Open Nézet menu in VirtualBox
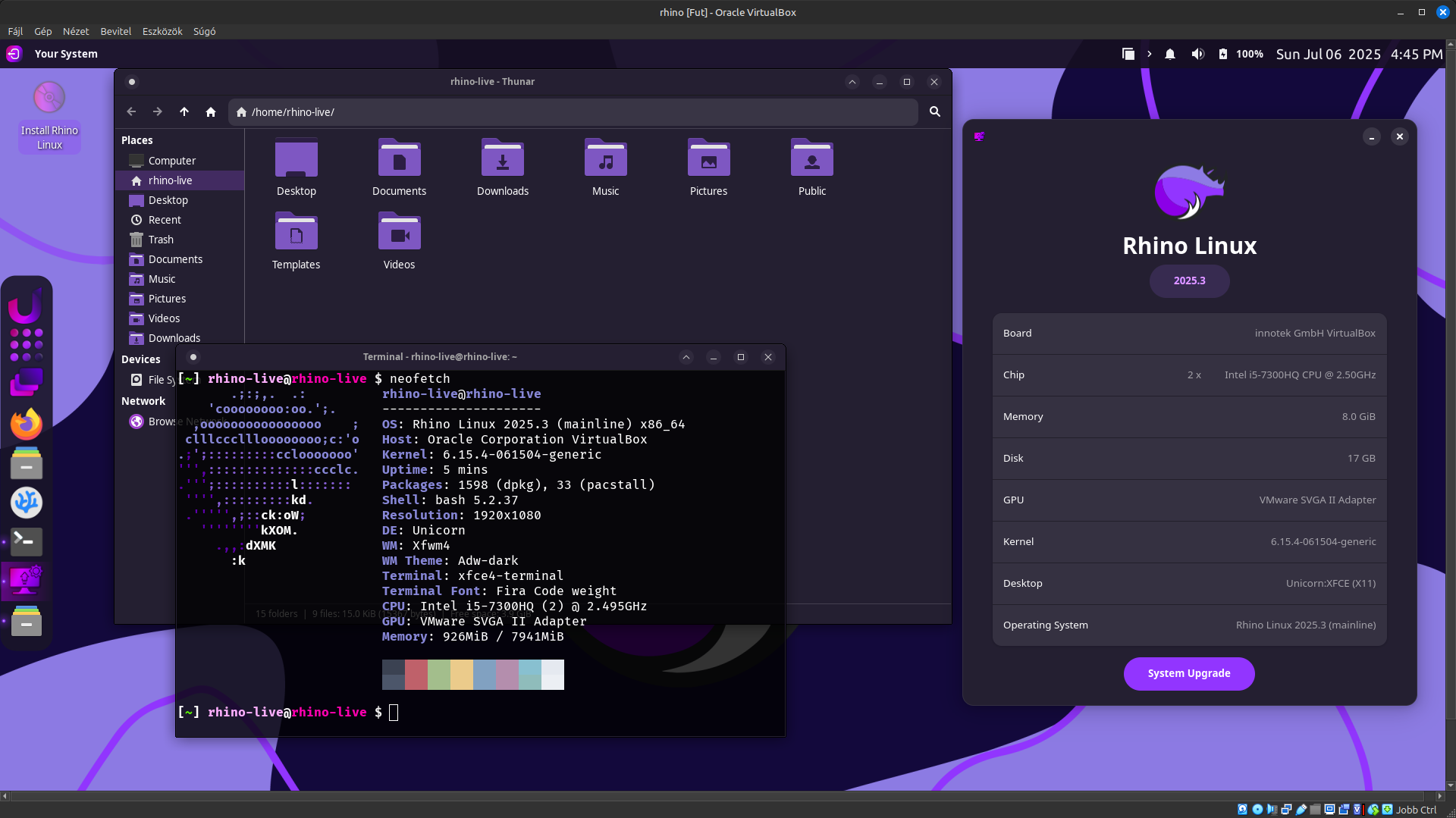This screenshot has height=818, width=1456. [76, 31]
